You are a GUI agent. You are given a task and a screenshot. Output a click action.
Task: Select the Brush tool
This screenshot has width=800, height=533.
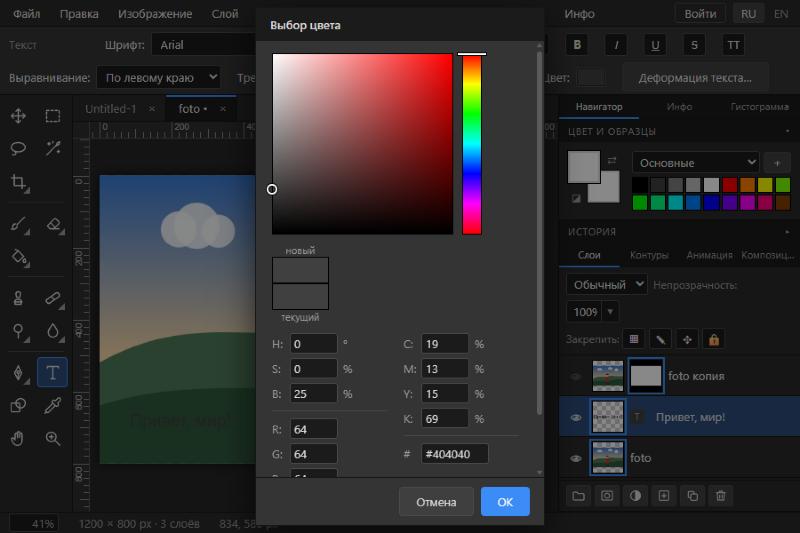click(x=18, y=224)
